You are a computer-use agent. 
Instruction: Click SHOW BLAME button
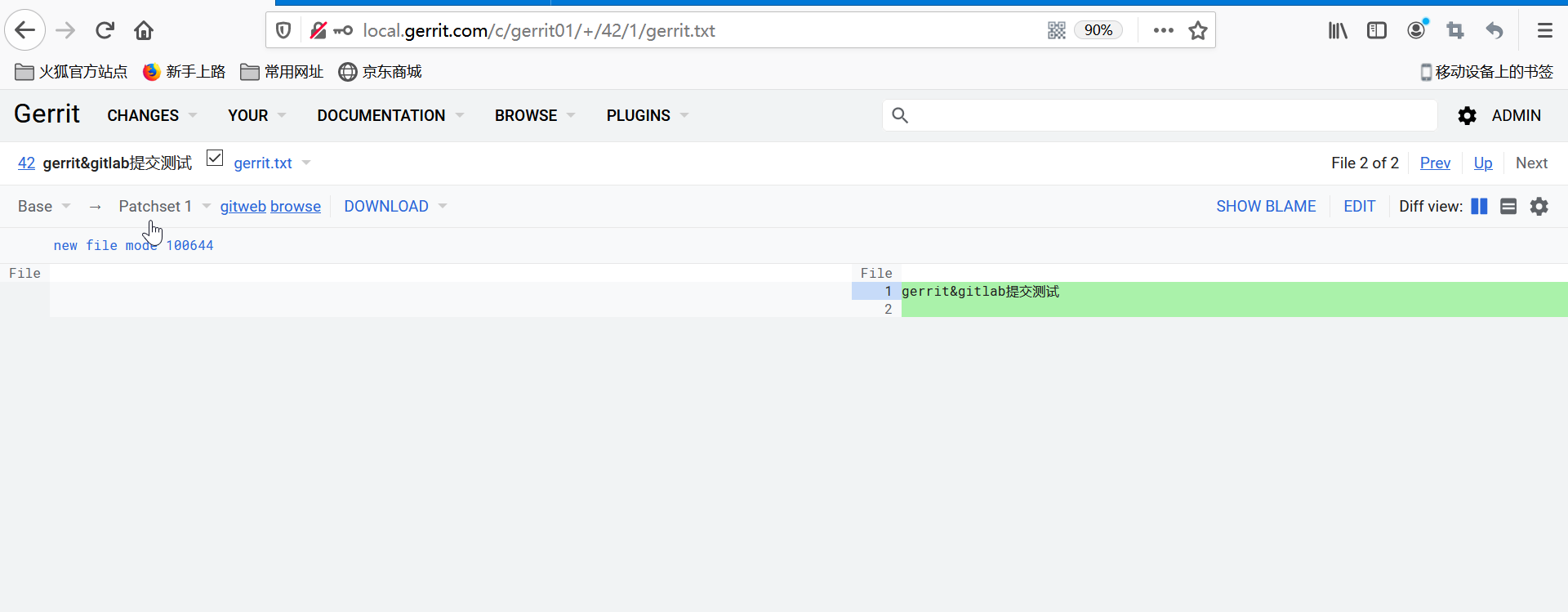pos(1266,206)
